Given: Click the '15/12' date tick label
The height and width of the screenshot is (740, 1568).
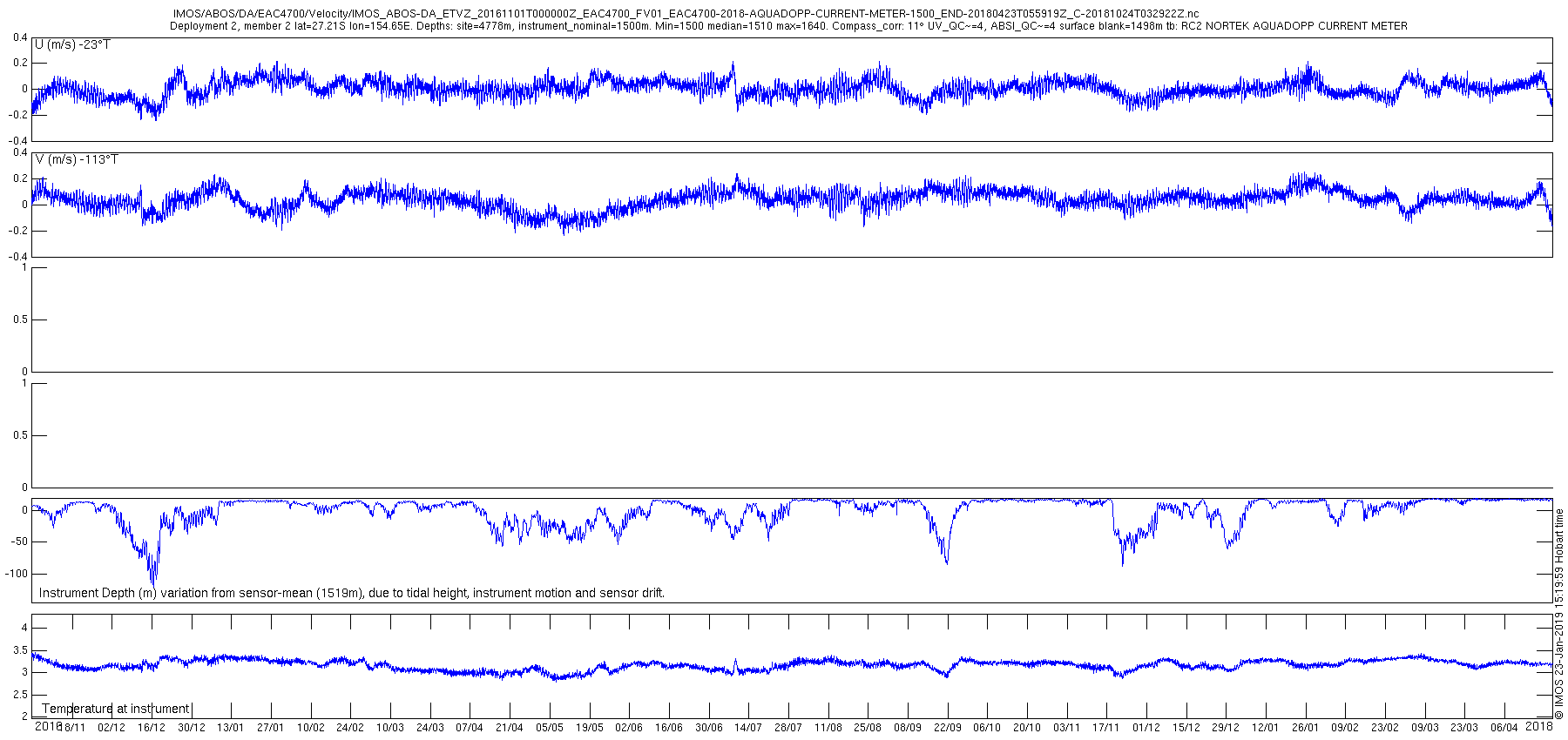Looking at the screenshot, I should click(1186, 728).
